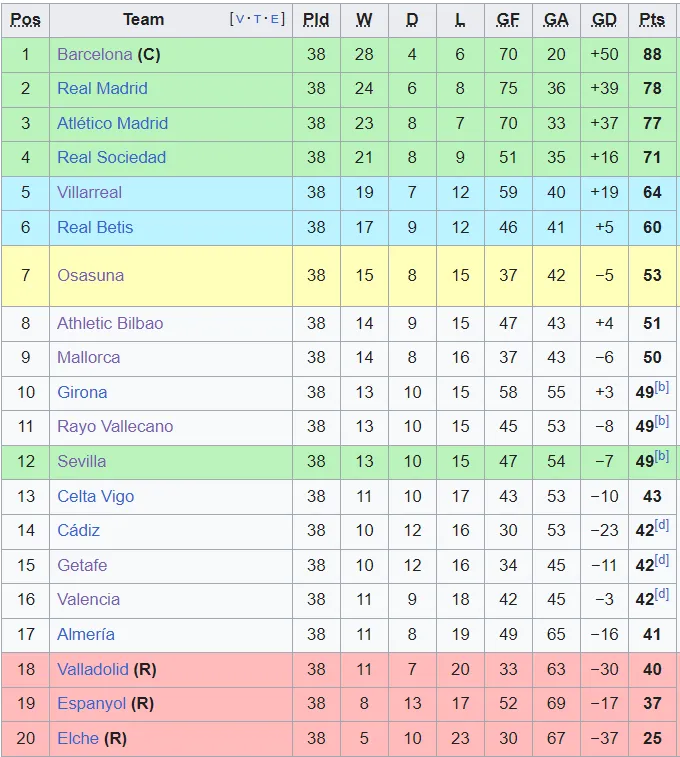Open the Athletic Bilbao link
680x757 pixels.
click(x=110, y=323)
